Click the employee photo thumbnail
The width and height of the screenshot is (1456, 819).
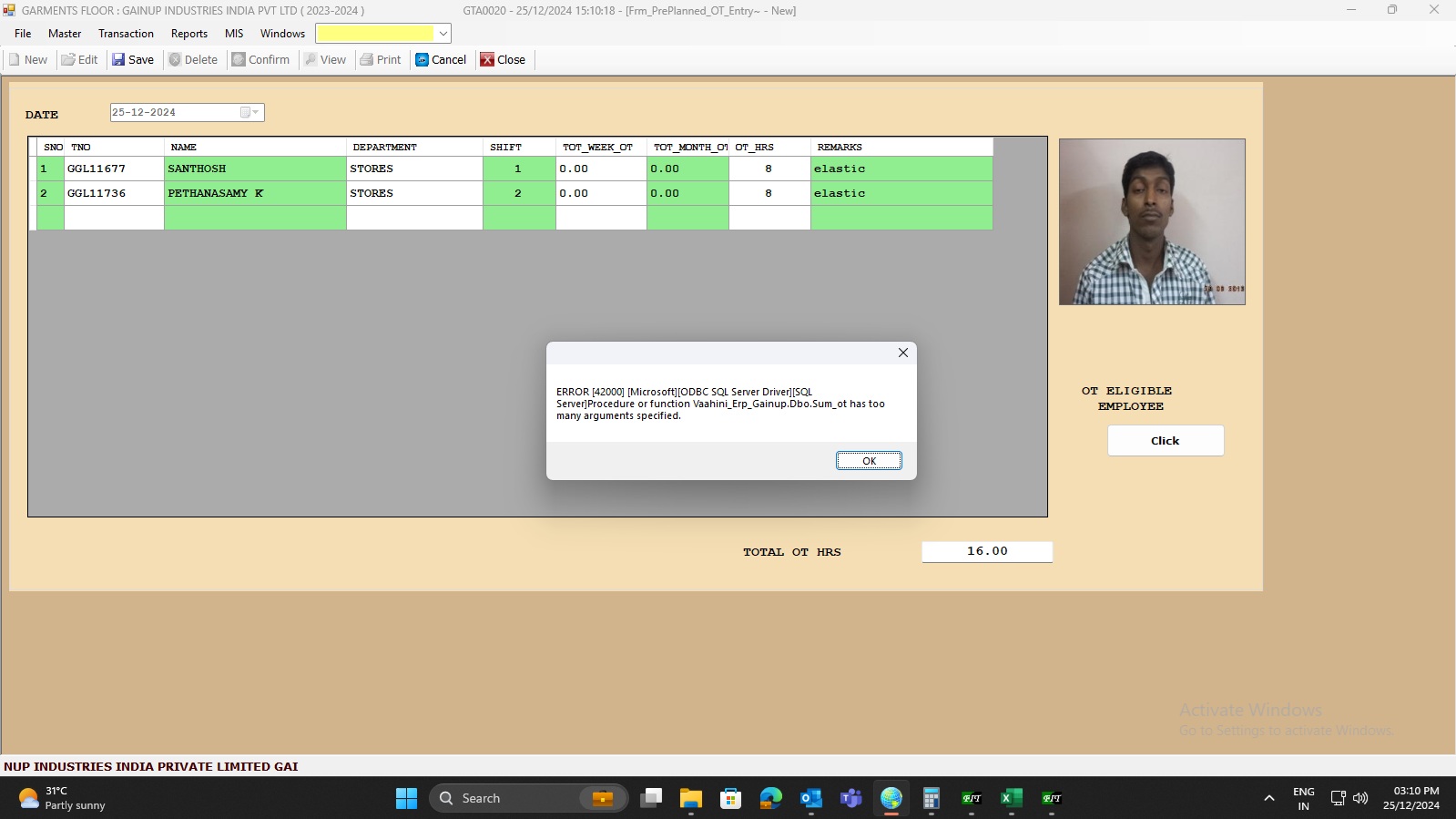click(x=1152, y=222)
